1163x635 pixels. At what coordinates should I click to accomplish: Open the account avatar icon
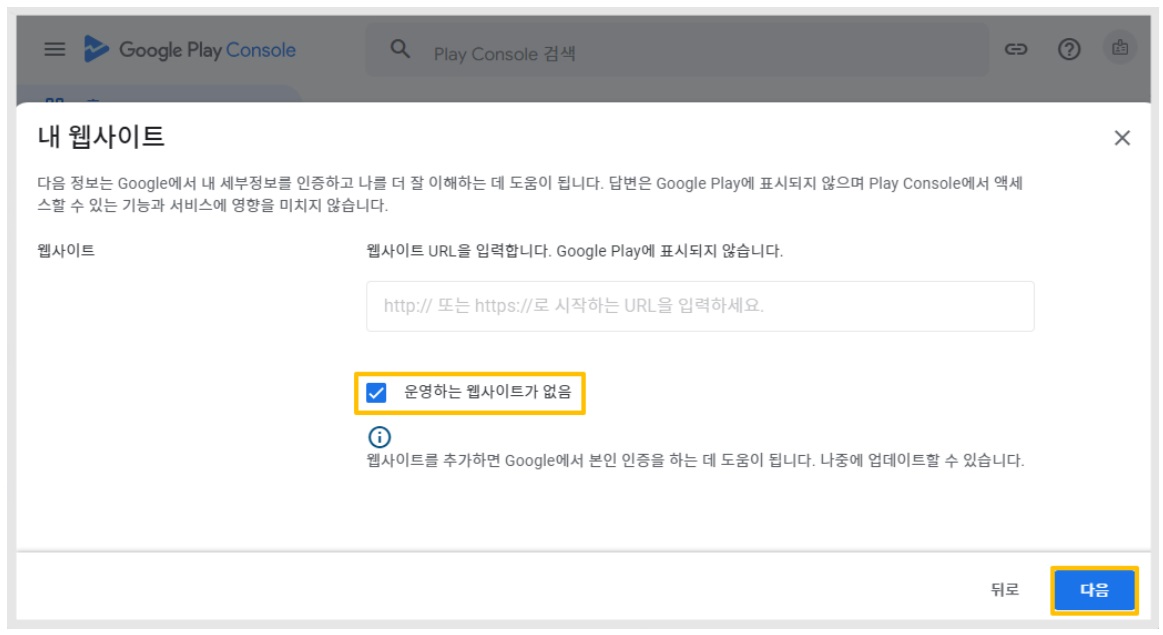(x=1120, y=48)
